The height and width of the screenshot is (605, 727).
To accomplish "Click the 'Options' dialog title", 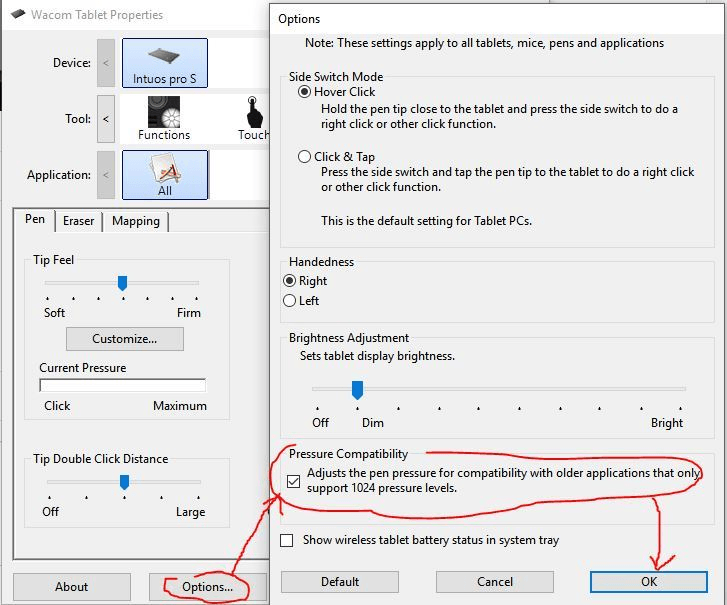I will click(x=299, y=19).
